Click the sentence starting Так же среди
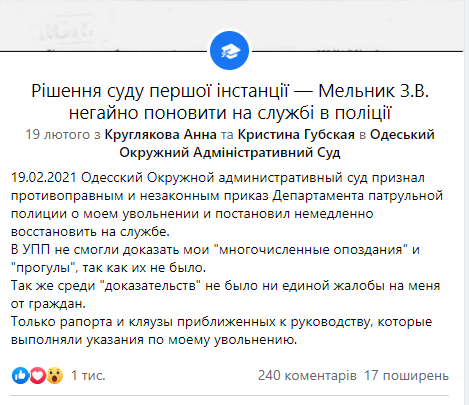 pyautogui.click(x=225, y=295)
